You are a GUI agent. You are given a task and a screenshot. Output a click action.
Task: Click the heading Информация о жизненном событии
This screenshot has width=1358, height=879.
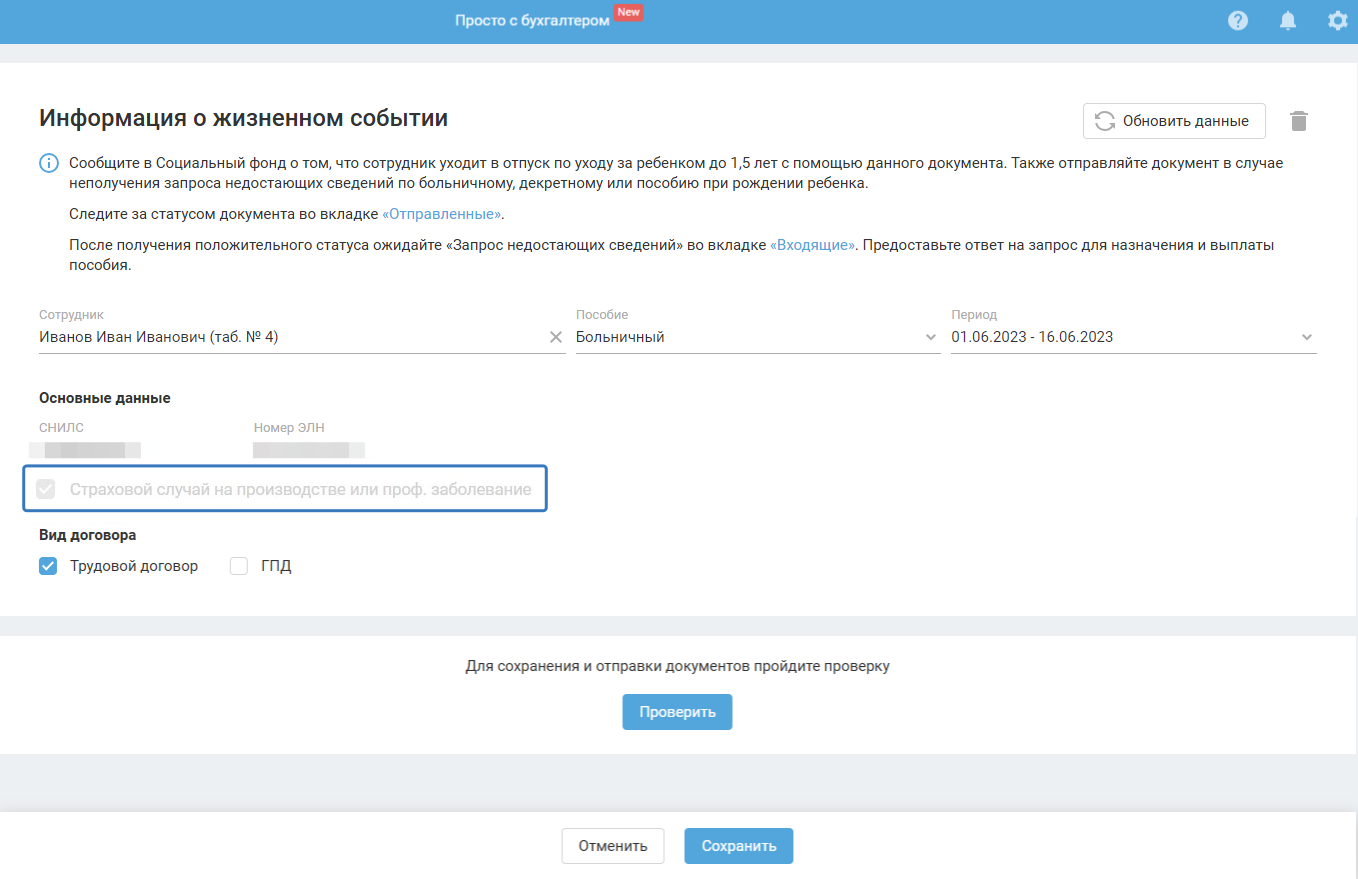pos(243,119)
